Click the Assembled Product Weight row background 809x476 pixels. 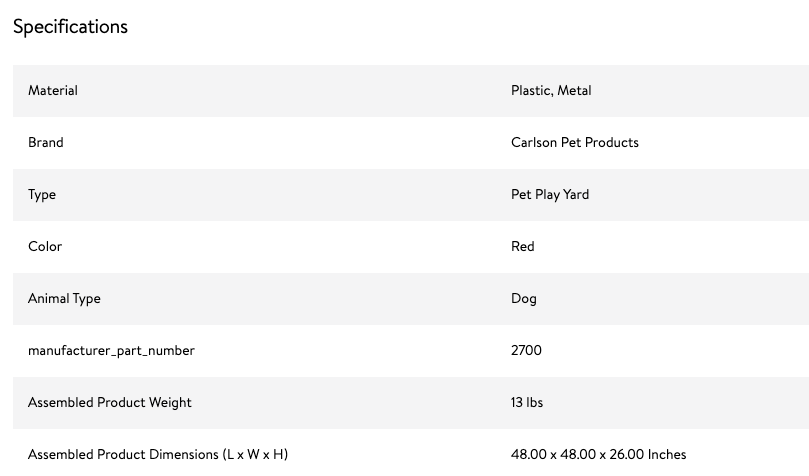click(x=411, y=403)
